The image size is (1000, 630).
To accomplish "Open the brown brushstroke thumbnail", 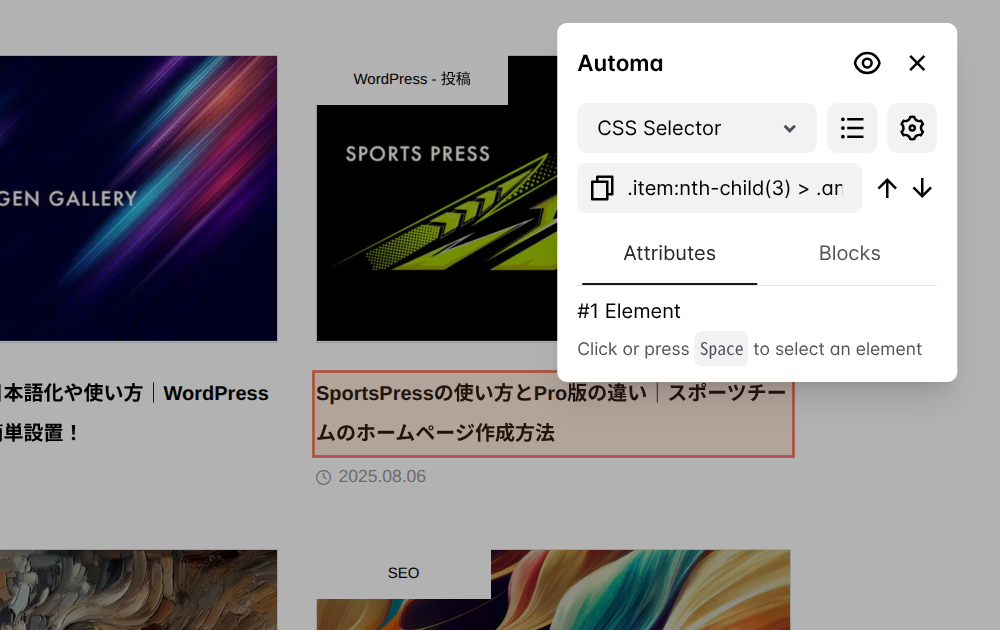I will click(138, 590).
